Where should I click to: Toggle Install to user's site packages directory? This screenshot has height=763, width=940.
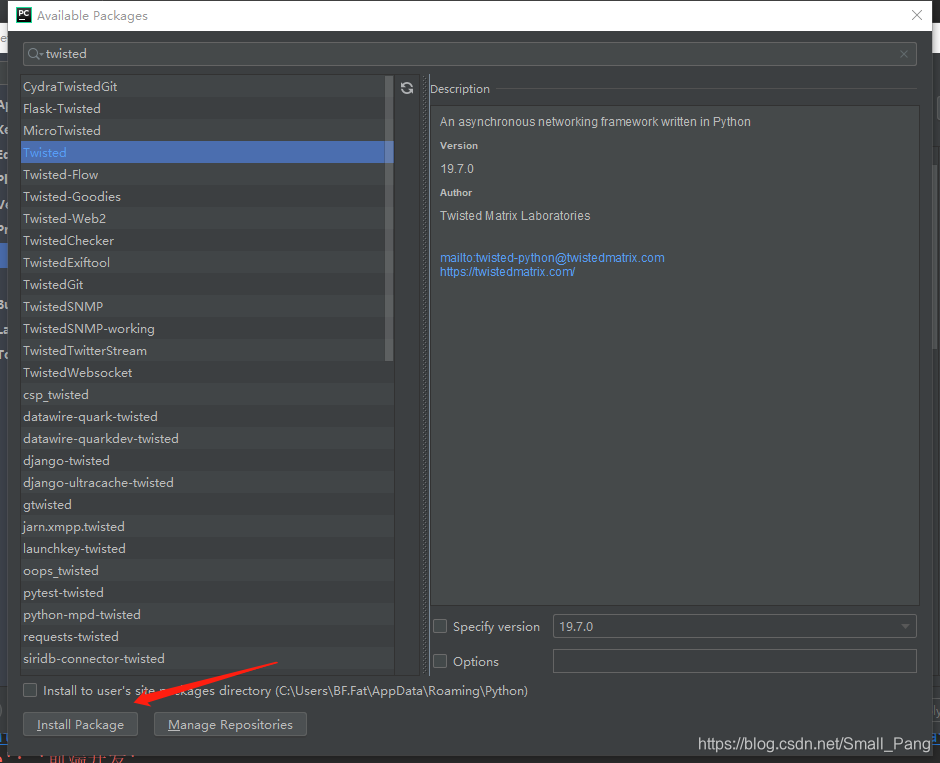(30, 690)
